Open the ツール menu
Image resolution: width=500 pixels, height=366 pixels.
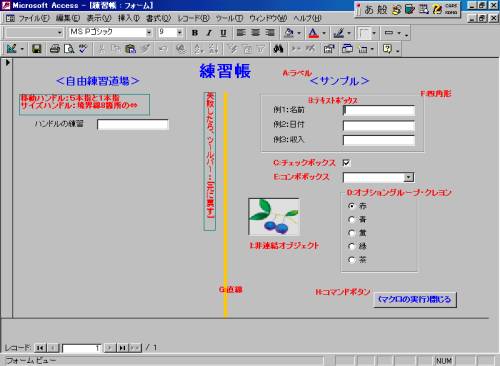pos(229,18)
